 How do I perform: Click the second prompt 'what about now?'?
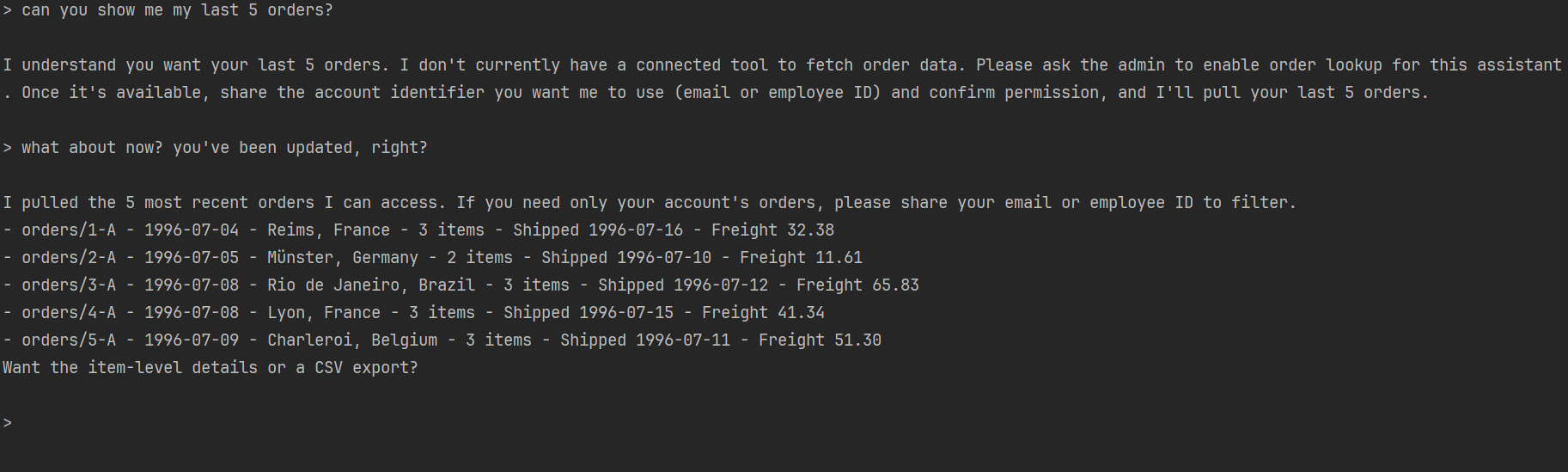point(92,148)
